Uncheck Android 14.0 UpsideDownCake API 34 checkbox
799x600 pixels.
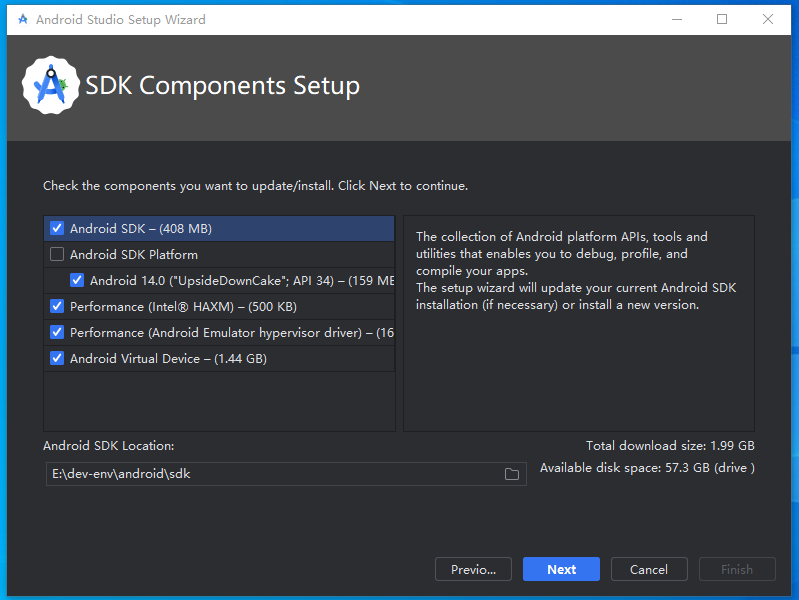pos(77,280)
